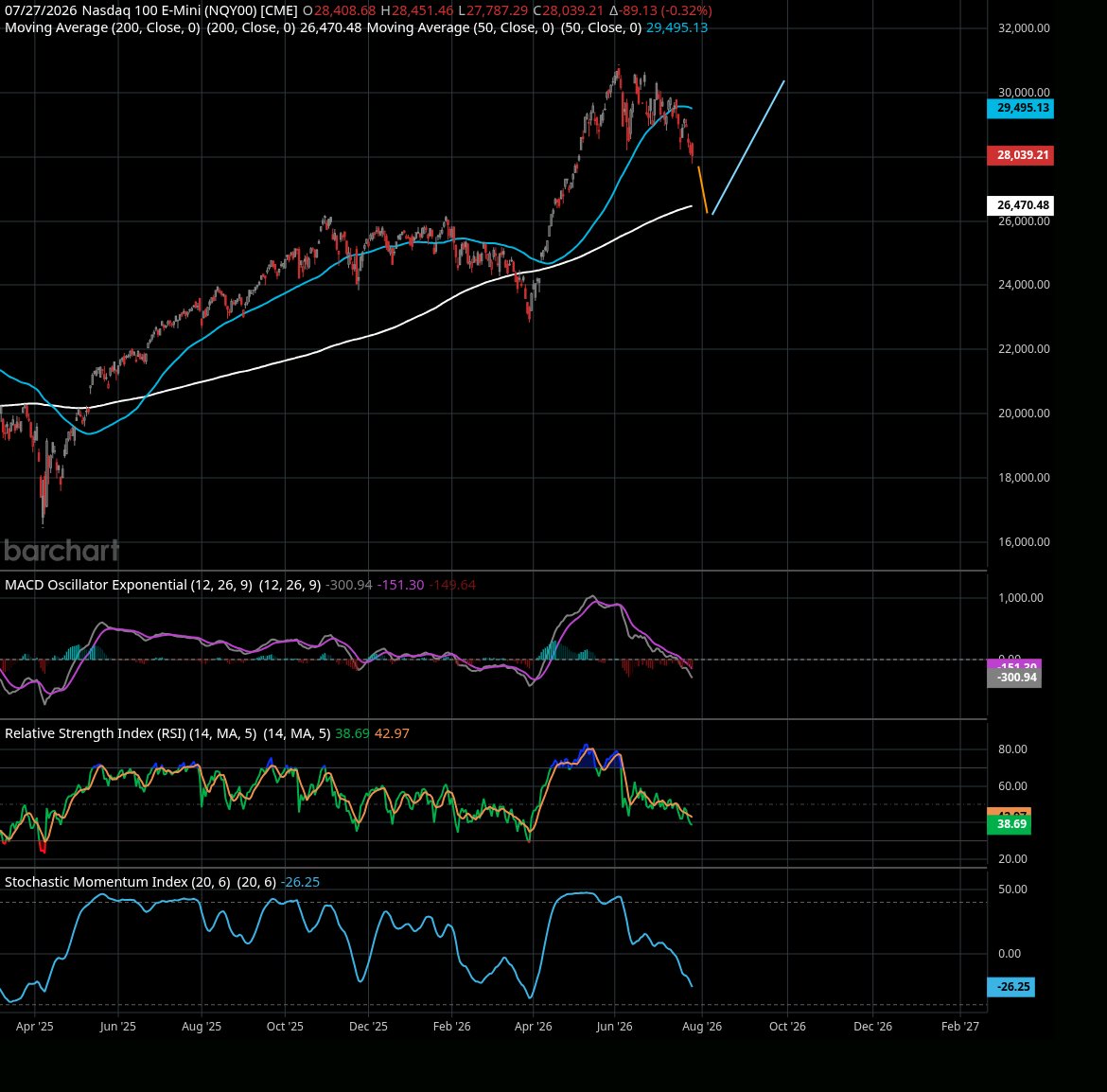The width and height of the screenshot is (1107, 1092).
Task: Click the 20.00 label on the RSI axis
Action: point(1012,859)
